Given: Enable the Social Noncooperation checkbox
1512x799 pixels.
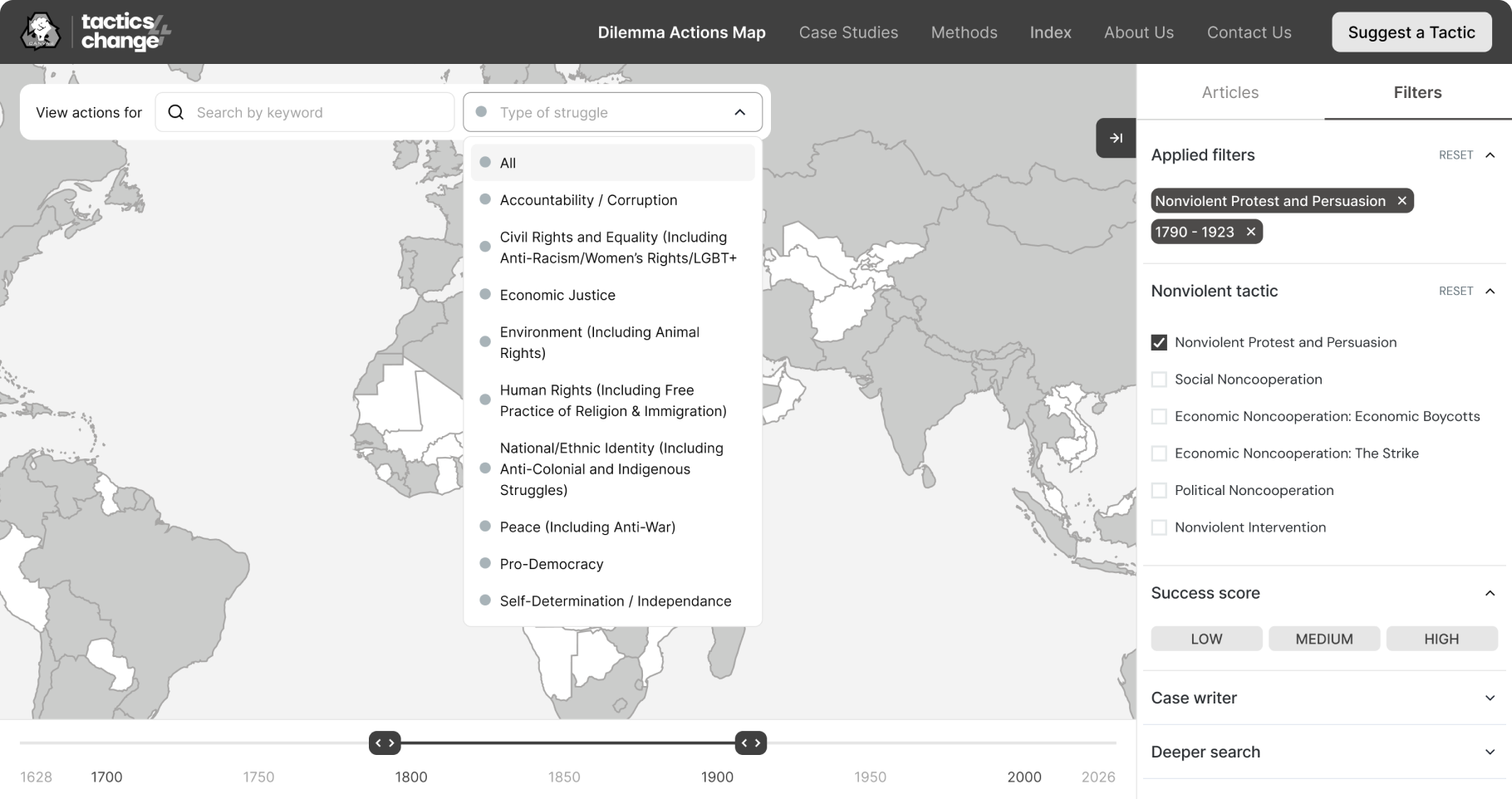Looking at the screenshot, I should click(1159, 379).
